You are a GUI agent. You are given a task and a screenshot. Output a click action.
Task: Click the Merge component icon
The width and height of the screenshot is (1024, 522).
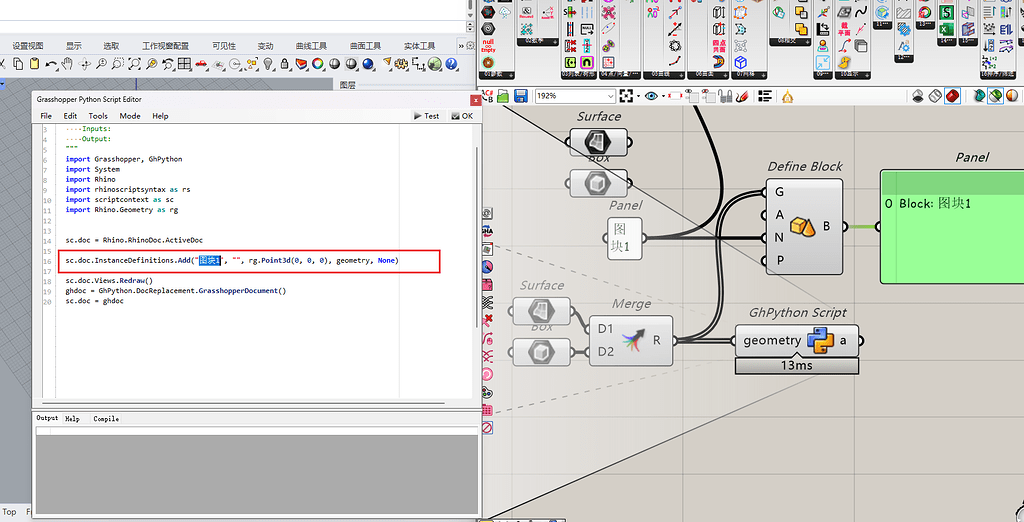[632, 341]
